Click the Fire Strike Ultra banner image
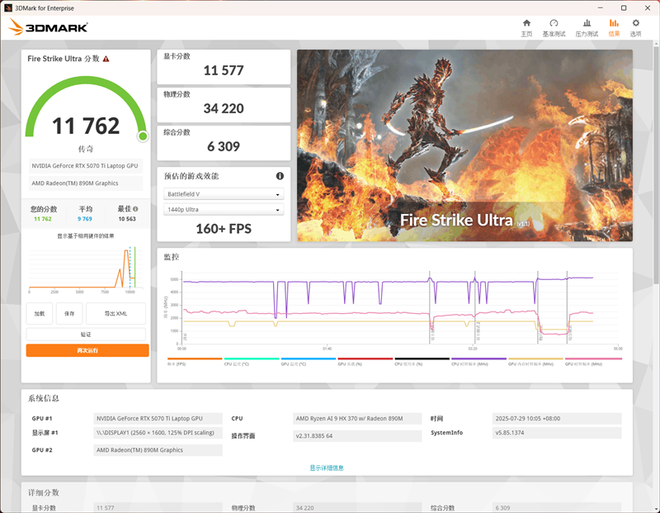 464,145
